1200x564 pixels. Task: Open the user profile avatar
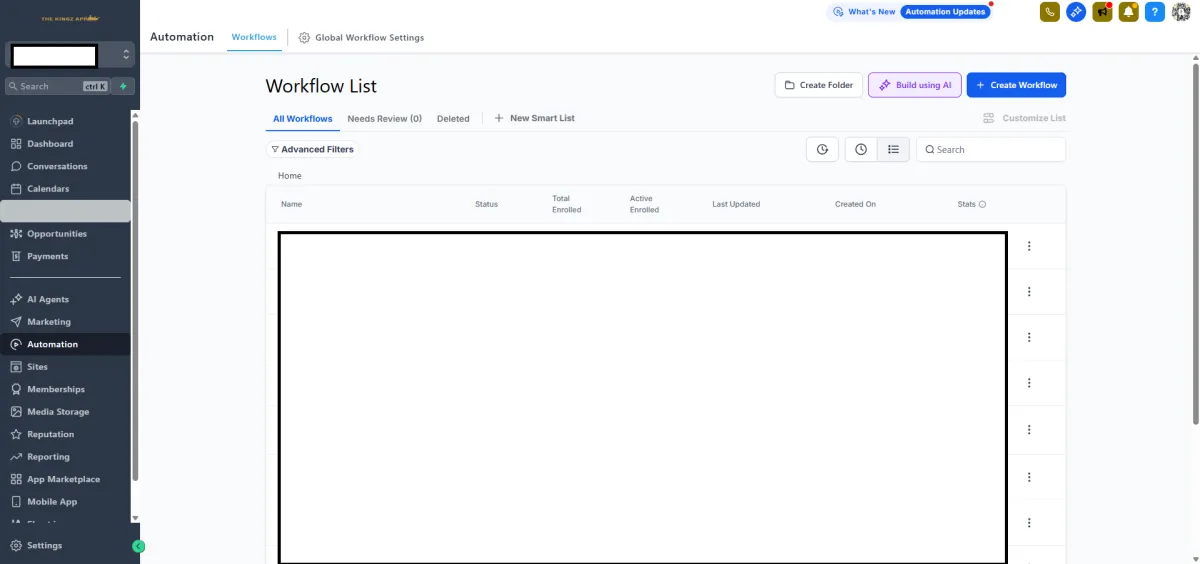coord(1181,12)
